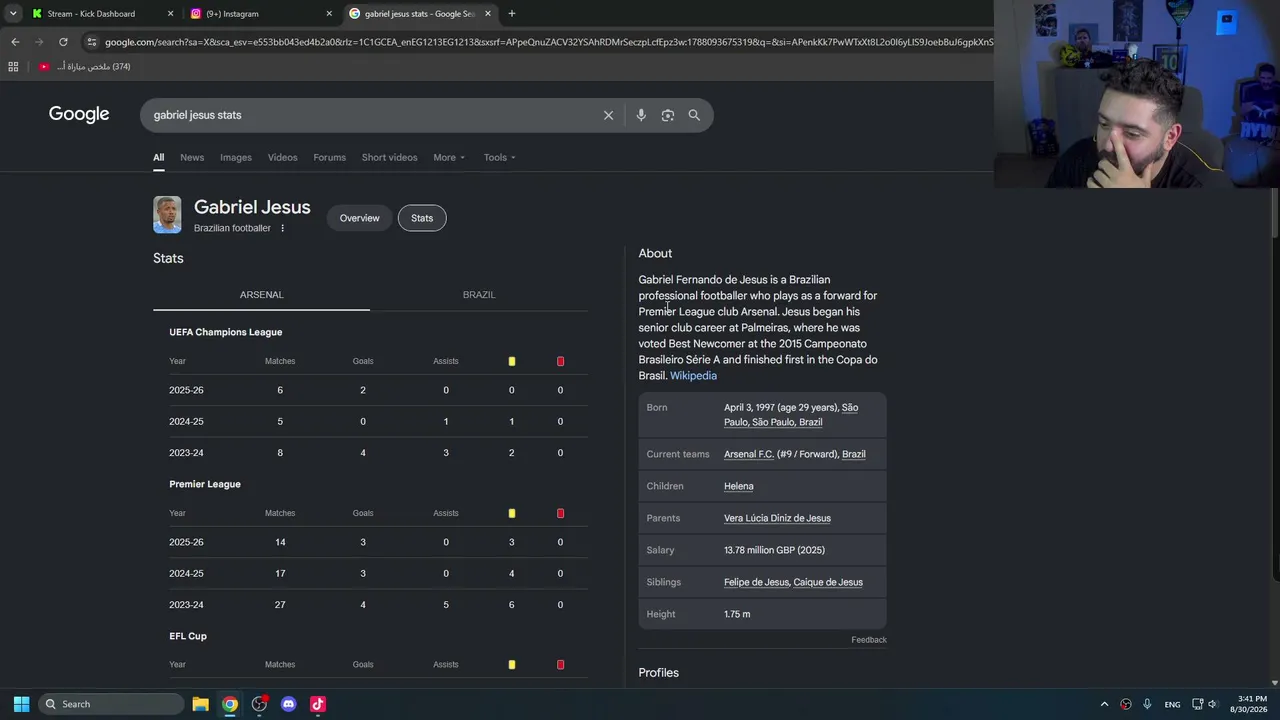This screenshot has height=720, width=1280.
Task: Open a new browser tab
Action: click(x=512, y=14)
